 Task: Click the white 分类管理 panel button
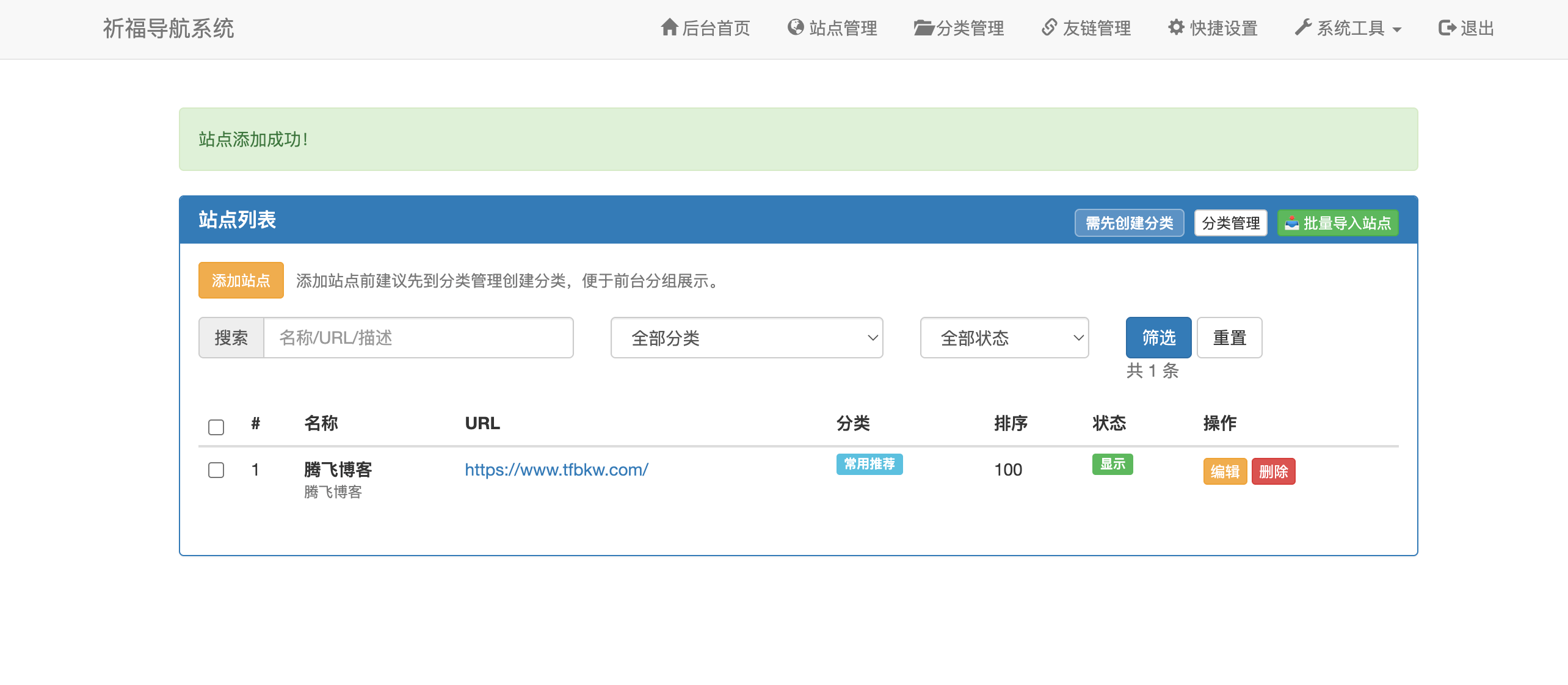(1231, 223)
